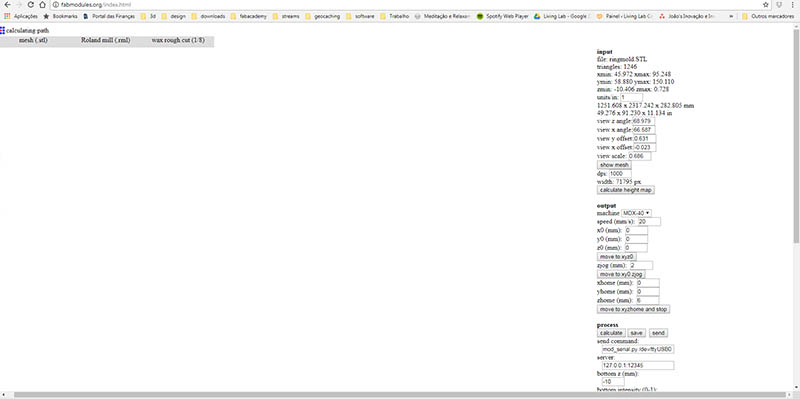Click move to xyzhome and stop
The width and height of the screenshot is (800, 399).
point(633,309)
